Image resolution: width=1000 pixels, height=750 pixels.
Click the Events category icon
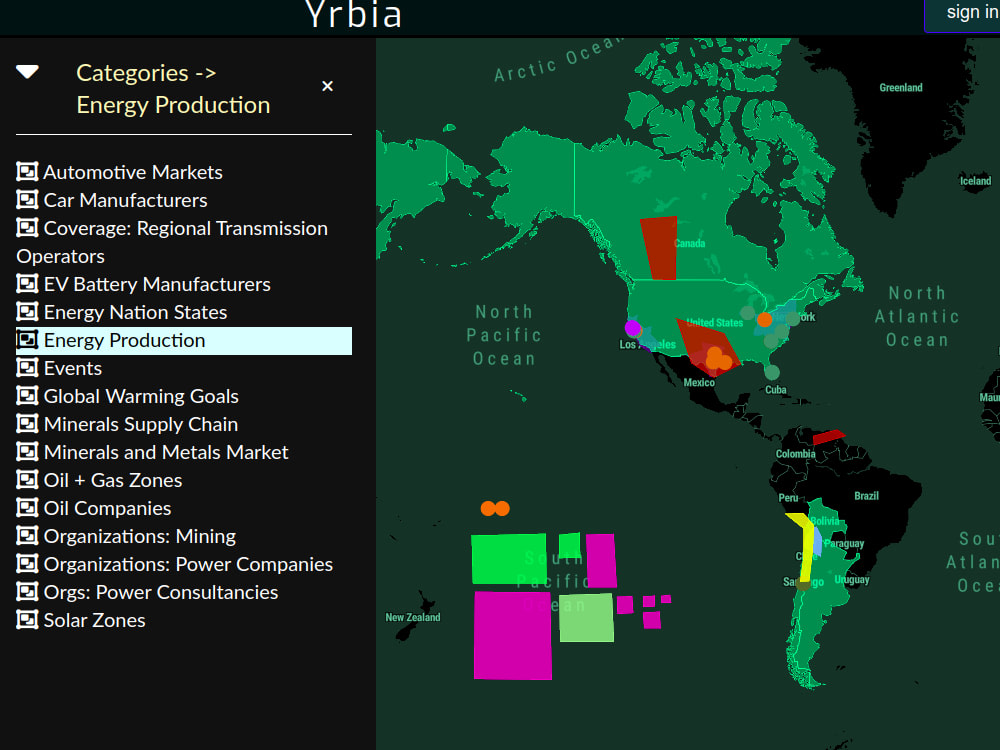(26, 367)
